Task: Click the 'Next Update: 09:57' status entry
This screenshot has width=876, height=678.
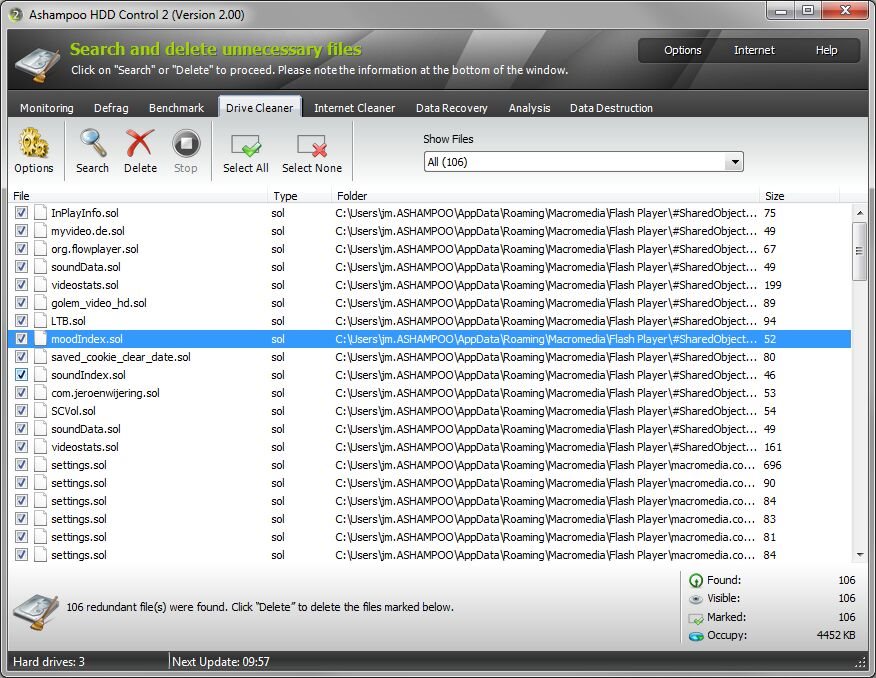Action: coord(221,662)
